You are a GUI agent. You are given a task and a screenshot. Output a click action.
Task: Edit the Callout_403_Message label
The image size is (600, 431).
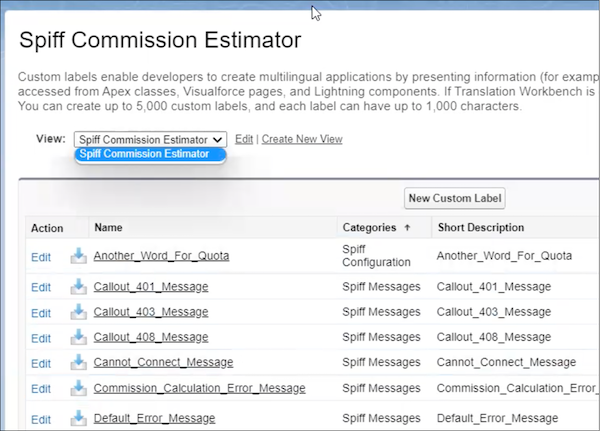(41, 313)
